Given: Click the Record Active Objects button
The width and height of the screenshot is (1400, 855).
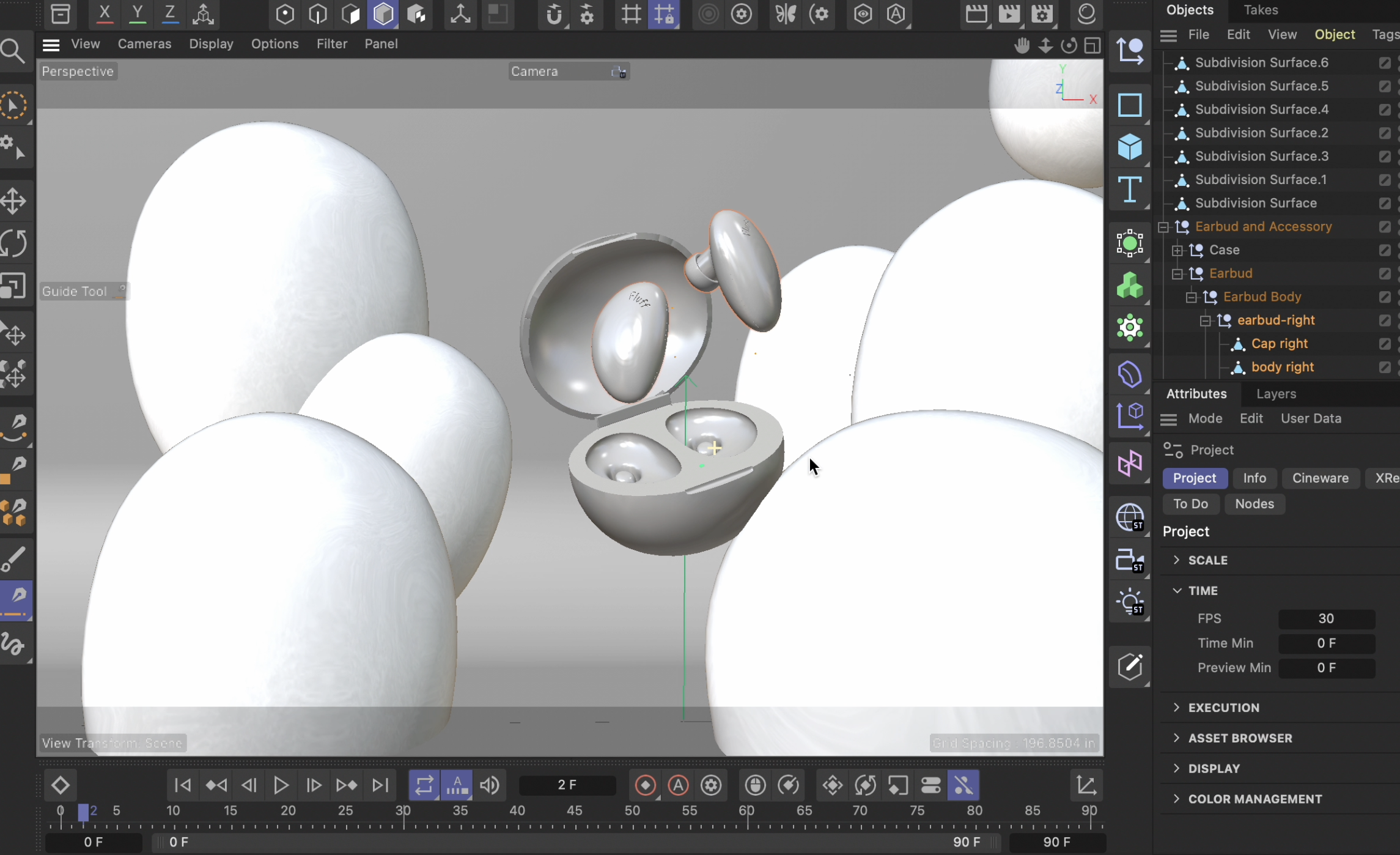Looking at the screenshot, I should pyautogui.click(x=646, y=785).
